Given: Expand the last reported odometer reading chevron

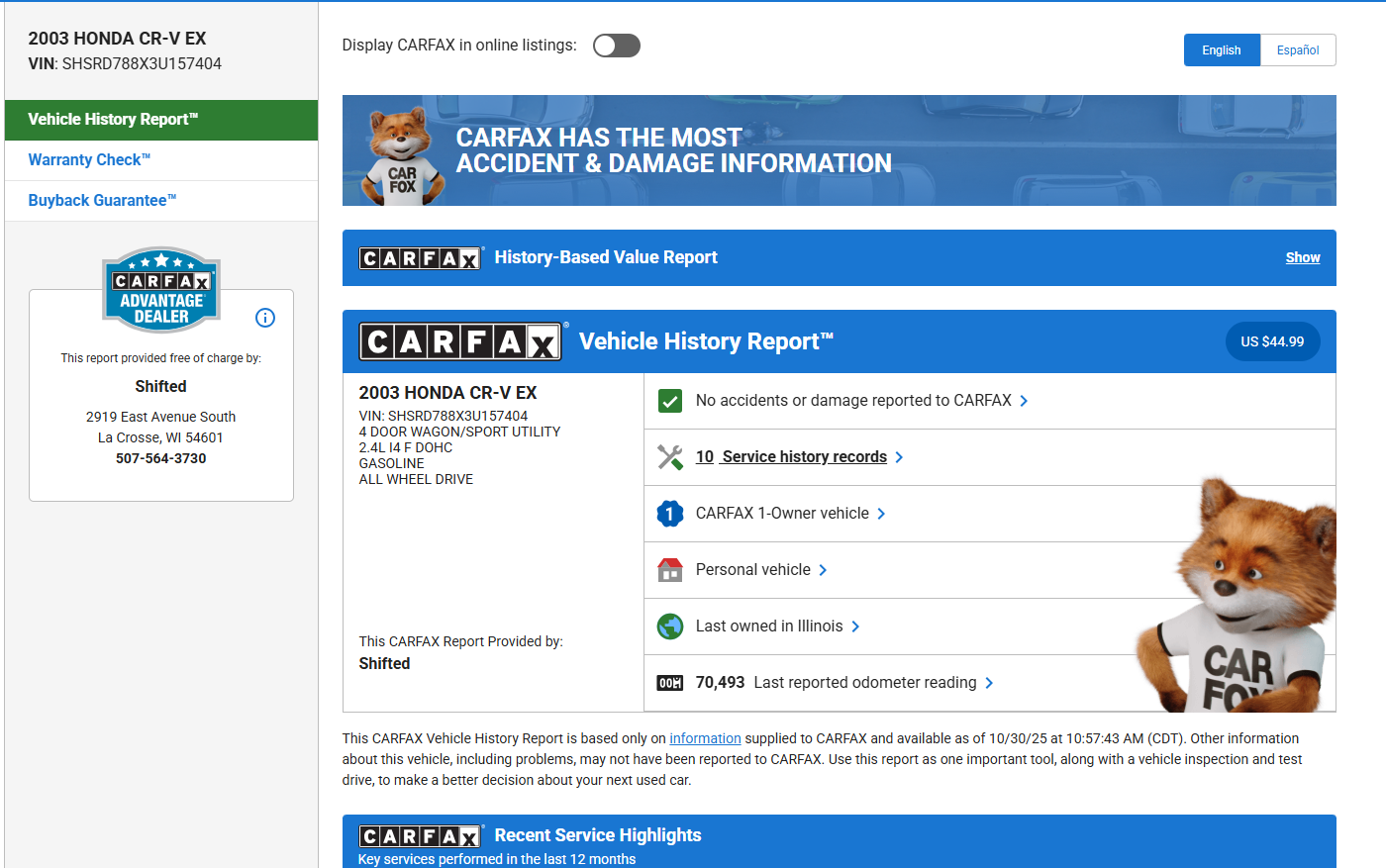Looking at the screenshot, I should [x=989, y=683].
